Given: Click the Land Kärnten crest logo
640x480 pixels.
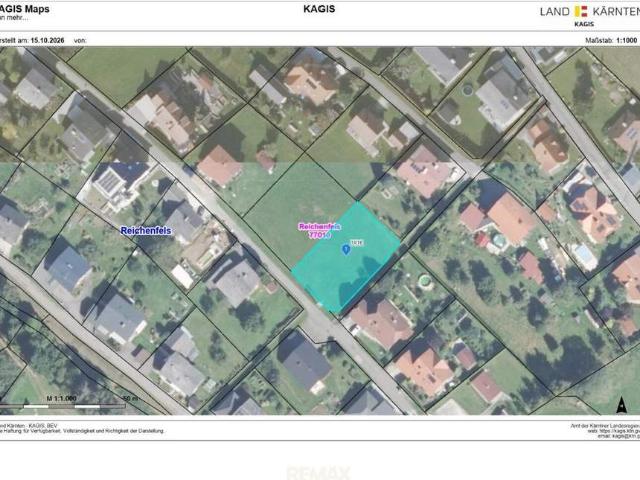Looking at the screenshot, I should point(581,11).
